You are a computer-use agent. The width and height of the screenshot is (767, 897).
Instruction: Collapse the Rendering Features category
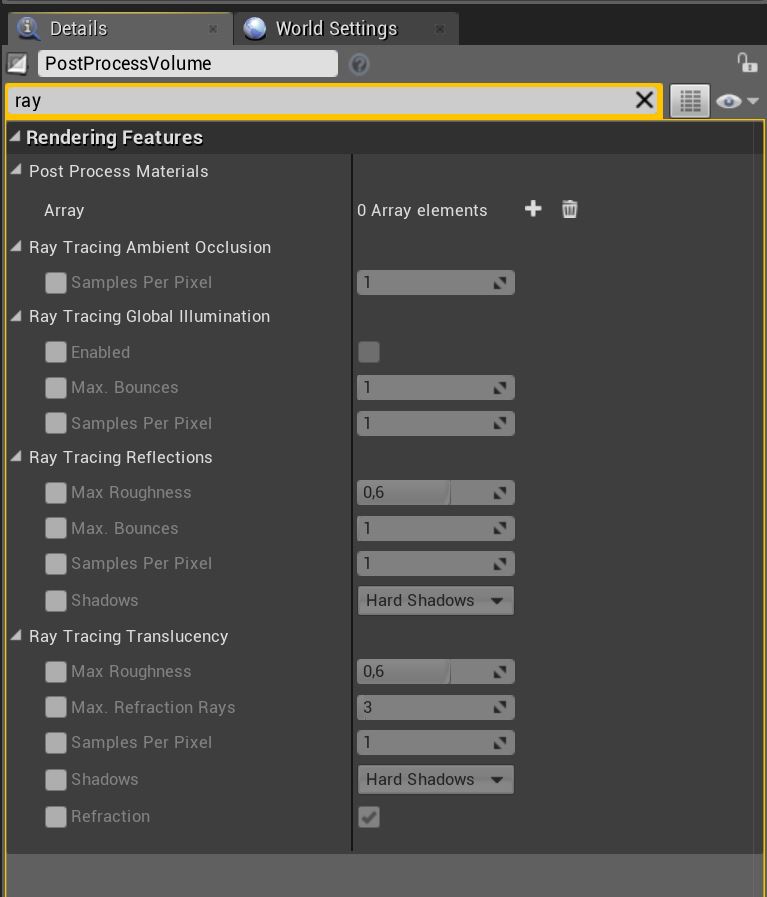point(14,137)
